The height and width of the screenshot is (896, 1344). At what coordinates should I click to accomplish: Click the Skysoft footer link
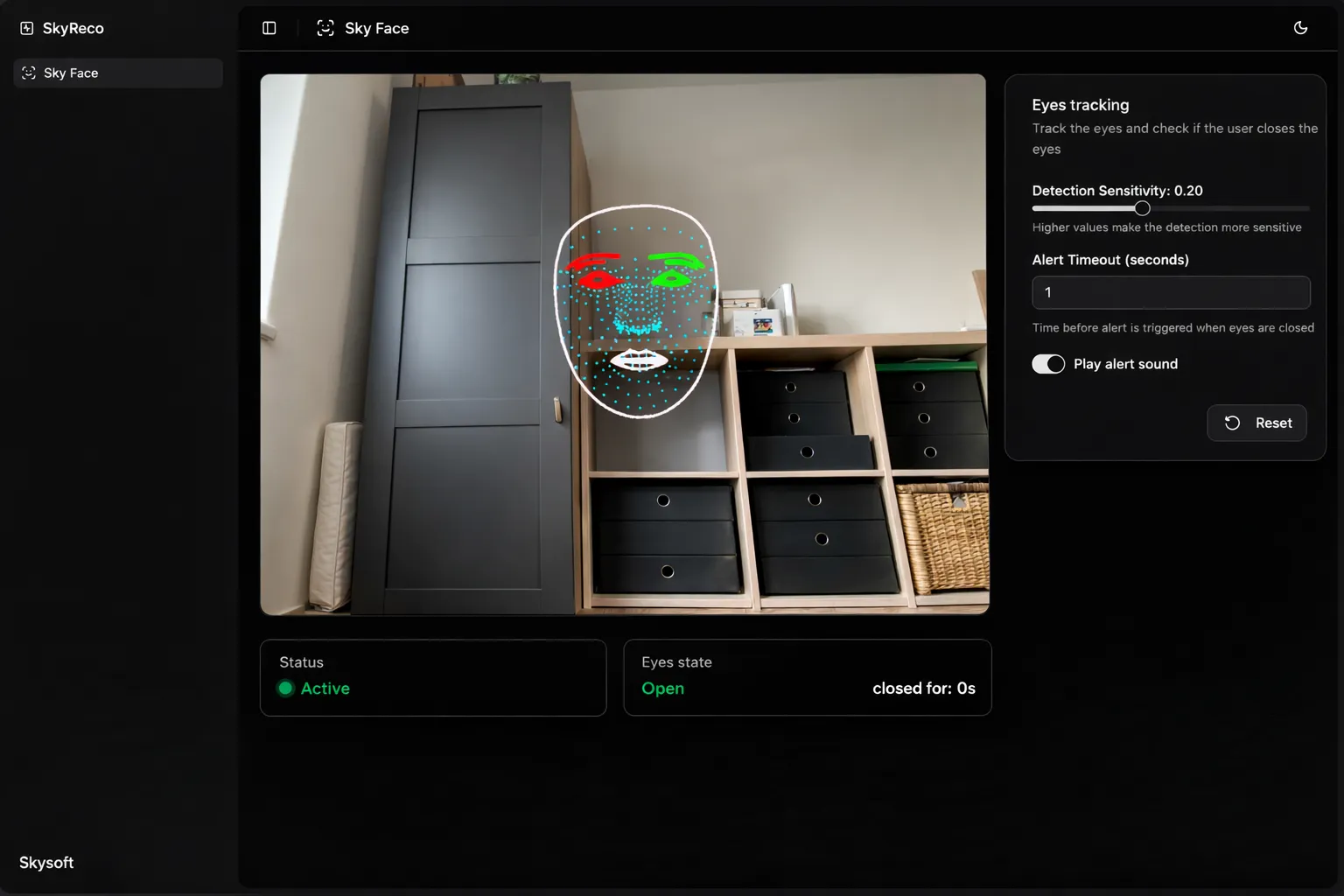point(46,863)
